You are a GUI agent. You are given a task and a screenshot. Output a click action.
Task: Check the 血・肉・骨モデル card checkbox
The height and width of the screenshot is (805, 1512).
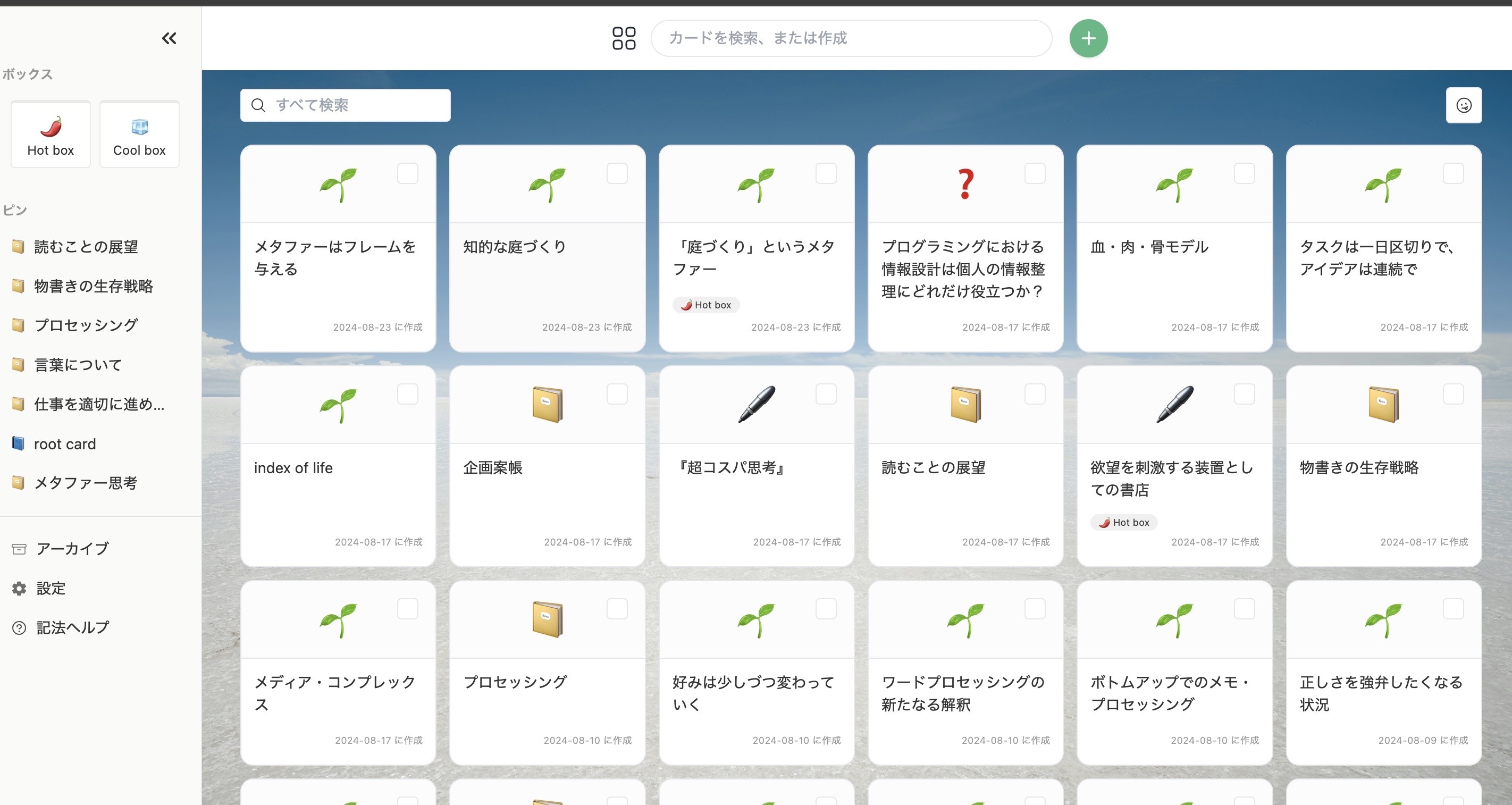point(1245,173)
